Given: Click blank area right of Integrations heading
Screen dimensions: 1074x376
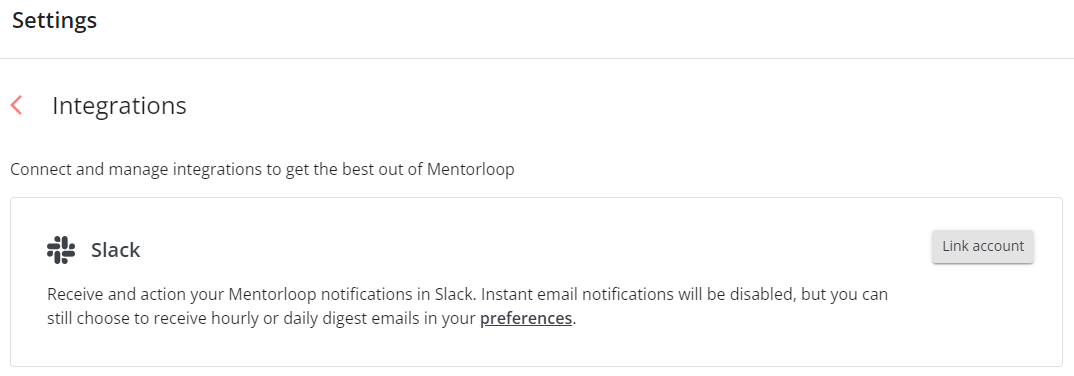Looking at the screenshot, I should pos(616,106).
